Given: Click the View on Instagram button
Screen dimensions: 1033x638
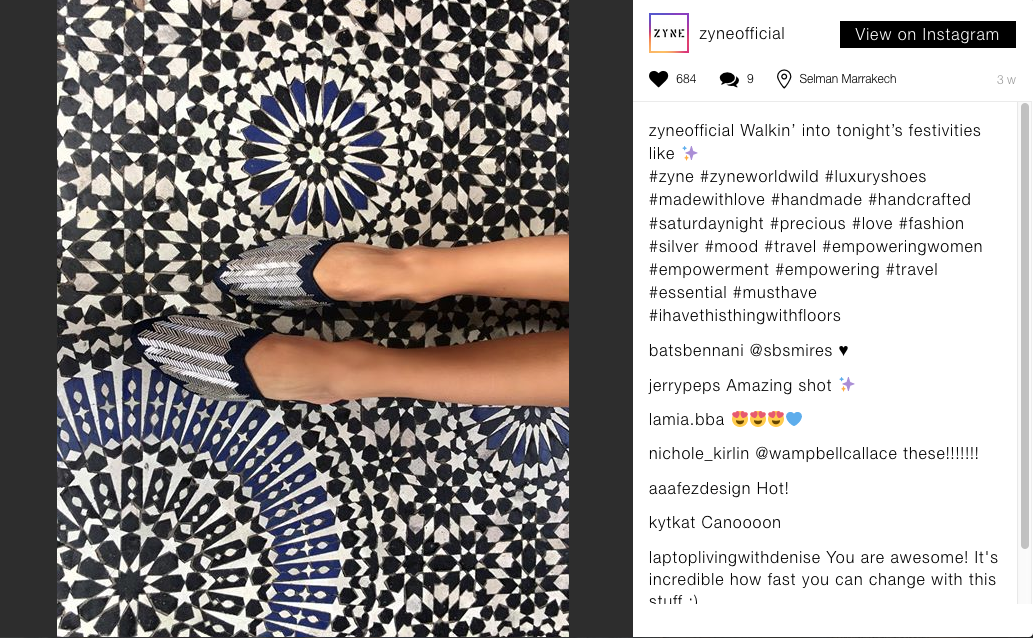Looking at the screenshot, I should point(927,34).
